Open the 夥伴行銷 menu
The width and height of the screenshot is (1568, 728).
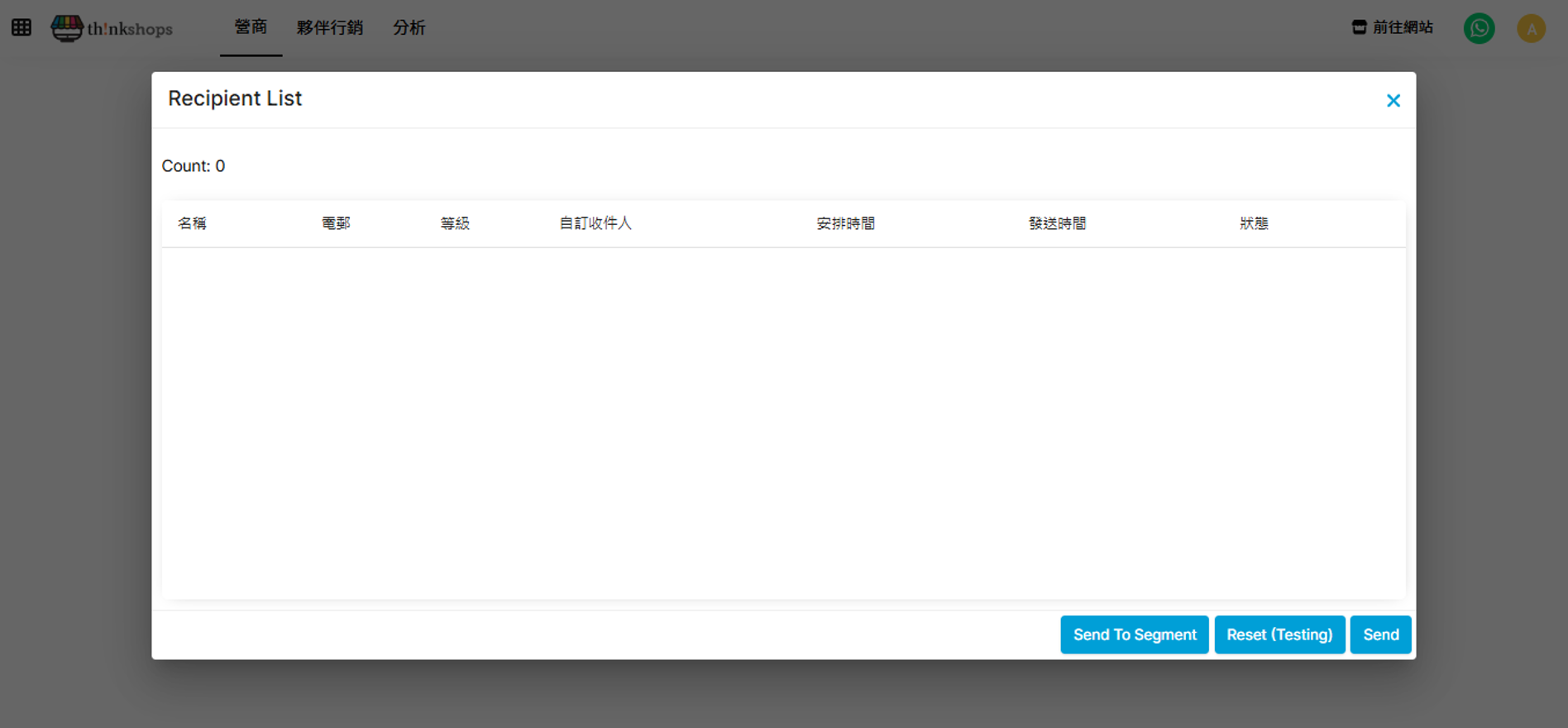(x=329, y=27)
